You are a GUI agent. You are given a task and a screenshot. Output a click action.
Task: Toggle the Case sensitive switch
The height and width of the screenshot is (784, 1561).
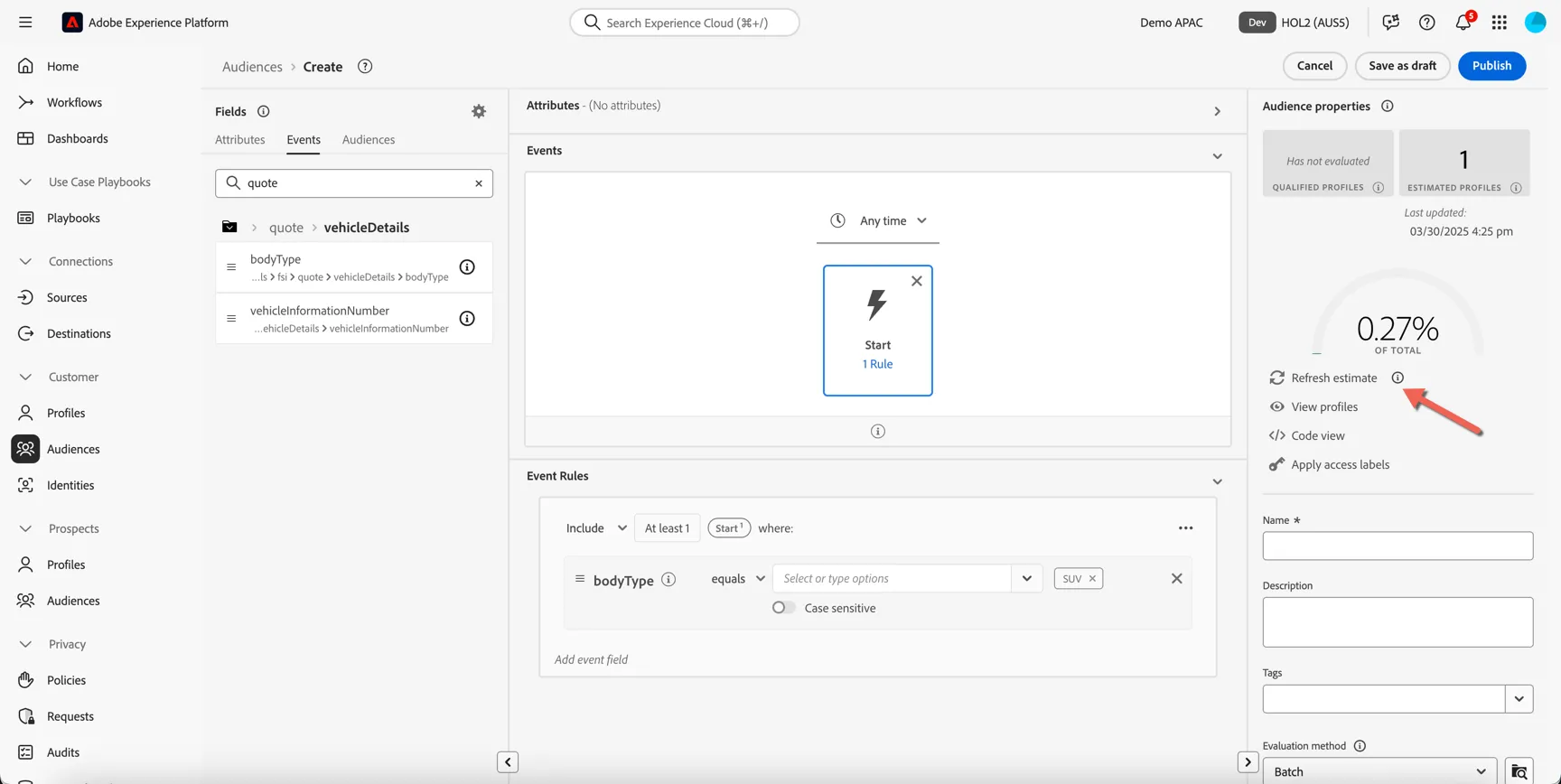click(783, 608)
